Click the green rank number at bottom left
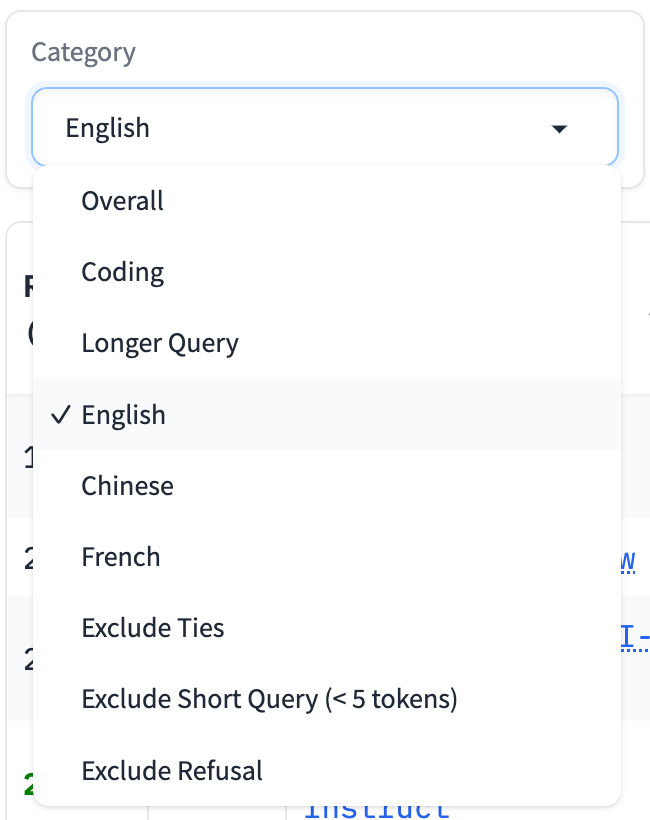Viewport: 650px width, 820px height. click(x=27, y=787)
